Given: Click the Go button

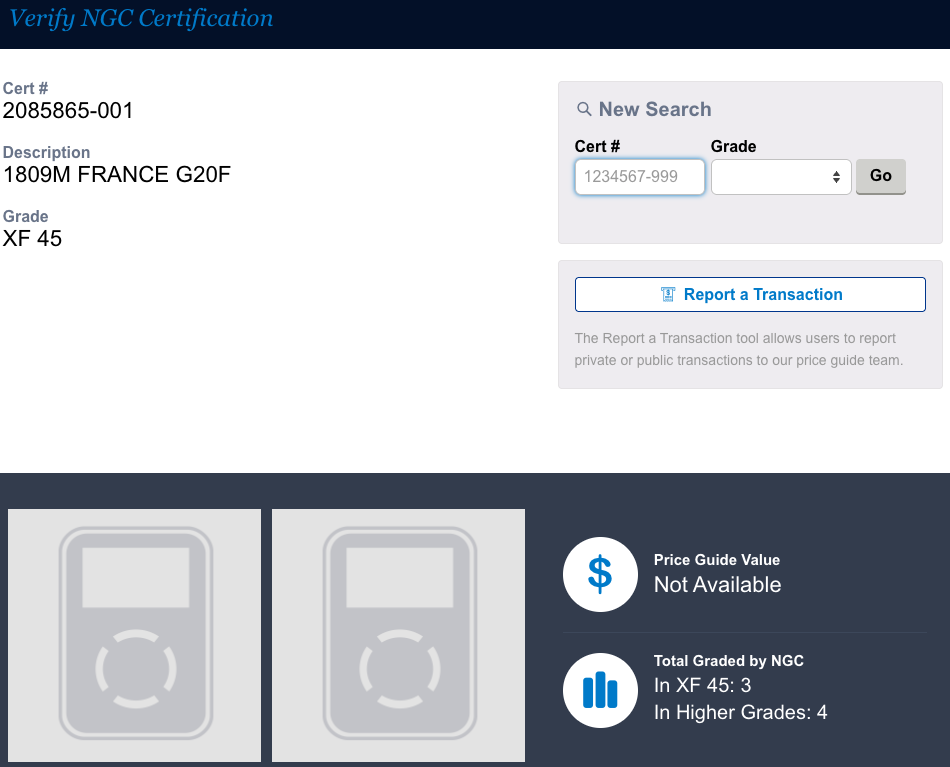Looking at the screenshot, I should tap(880, 176).
